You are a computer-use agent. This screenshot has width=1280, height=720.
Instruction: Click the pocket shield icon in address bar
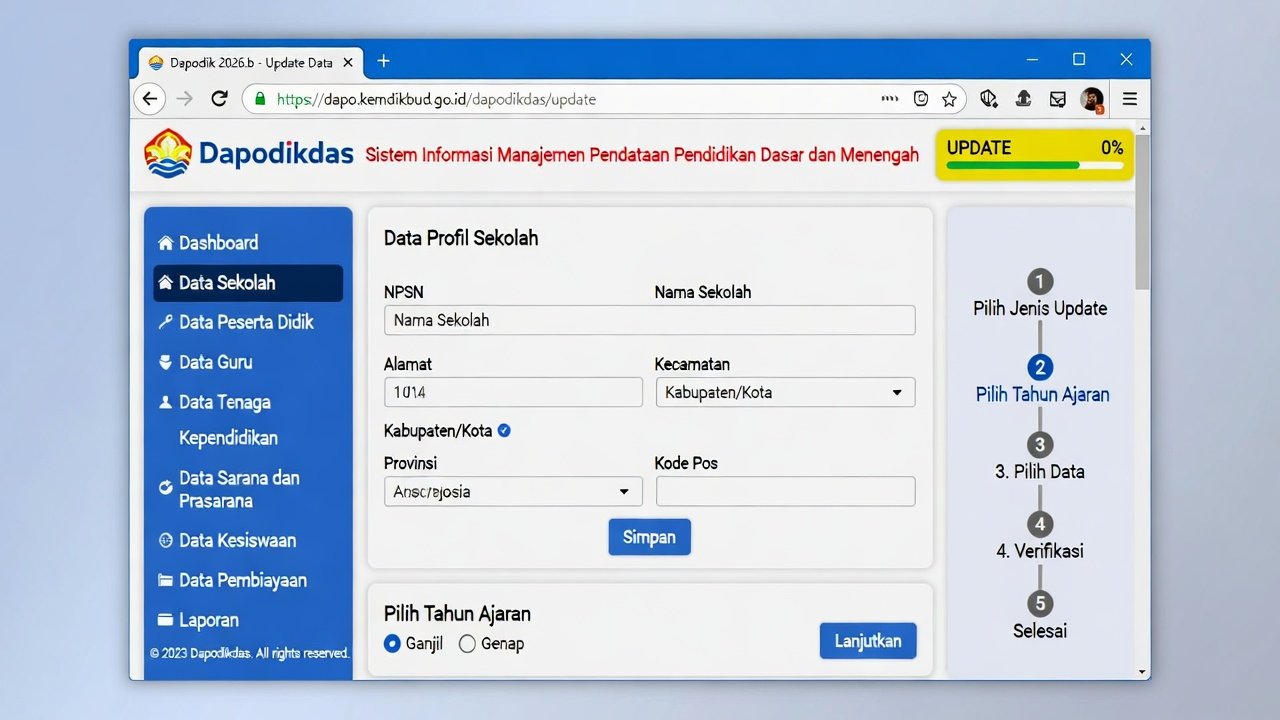tap(921, 99)
